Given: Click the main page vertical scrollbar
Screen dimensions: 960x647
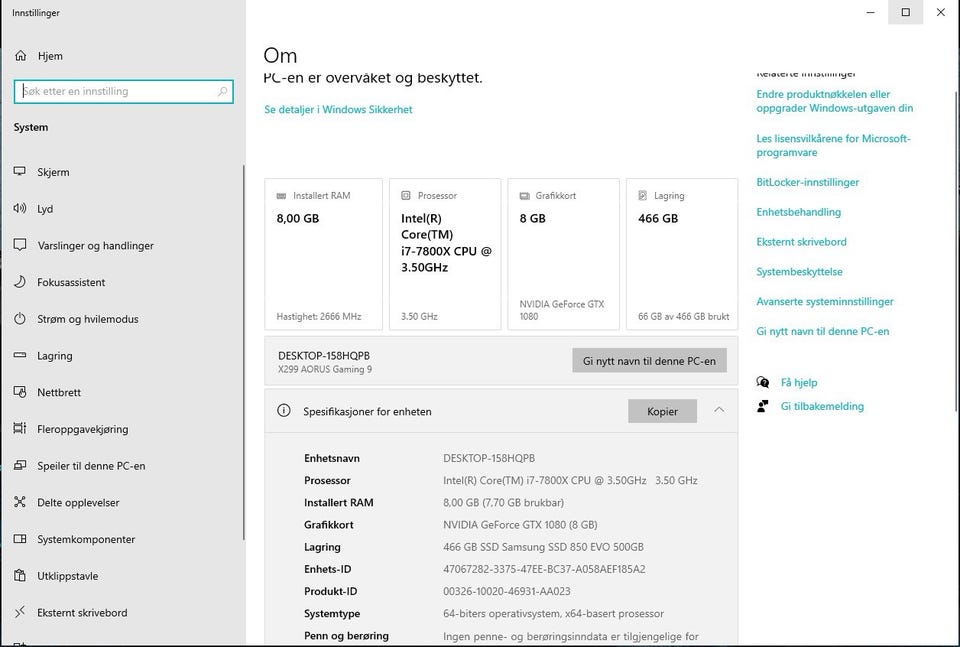Looking at the screenshot, I should (x=956, y=252).
